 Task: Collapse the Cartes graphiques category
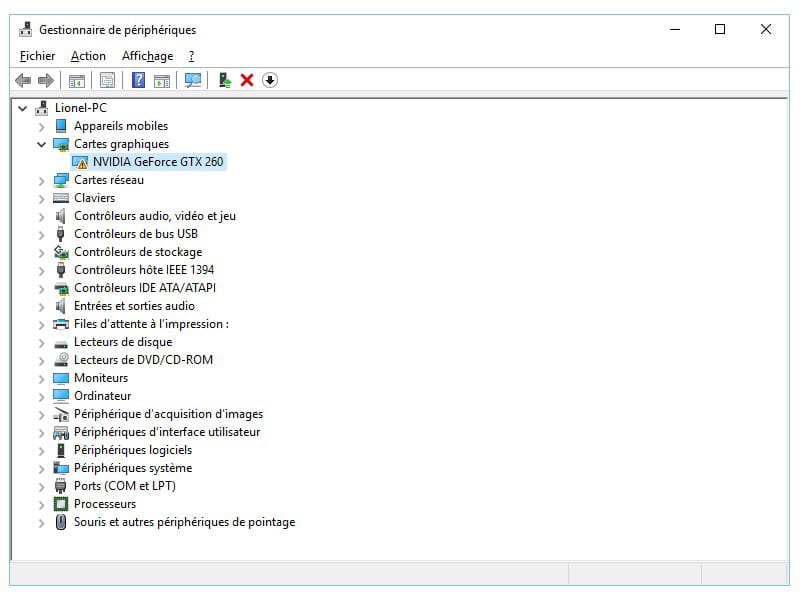point(41,144)
